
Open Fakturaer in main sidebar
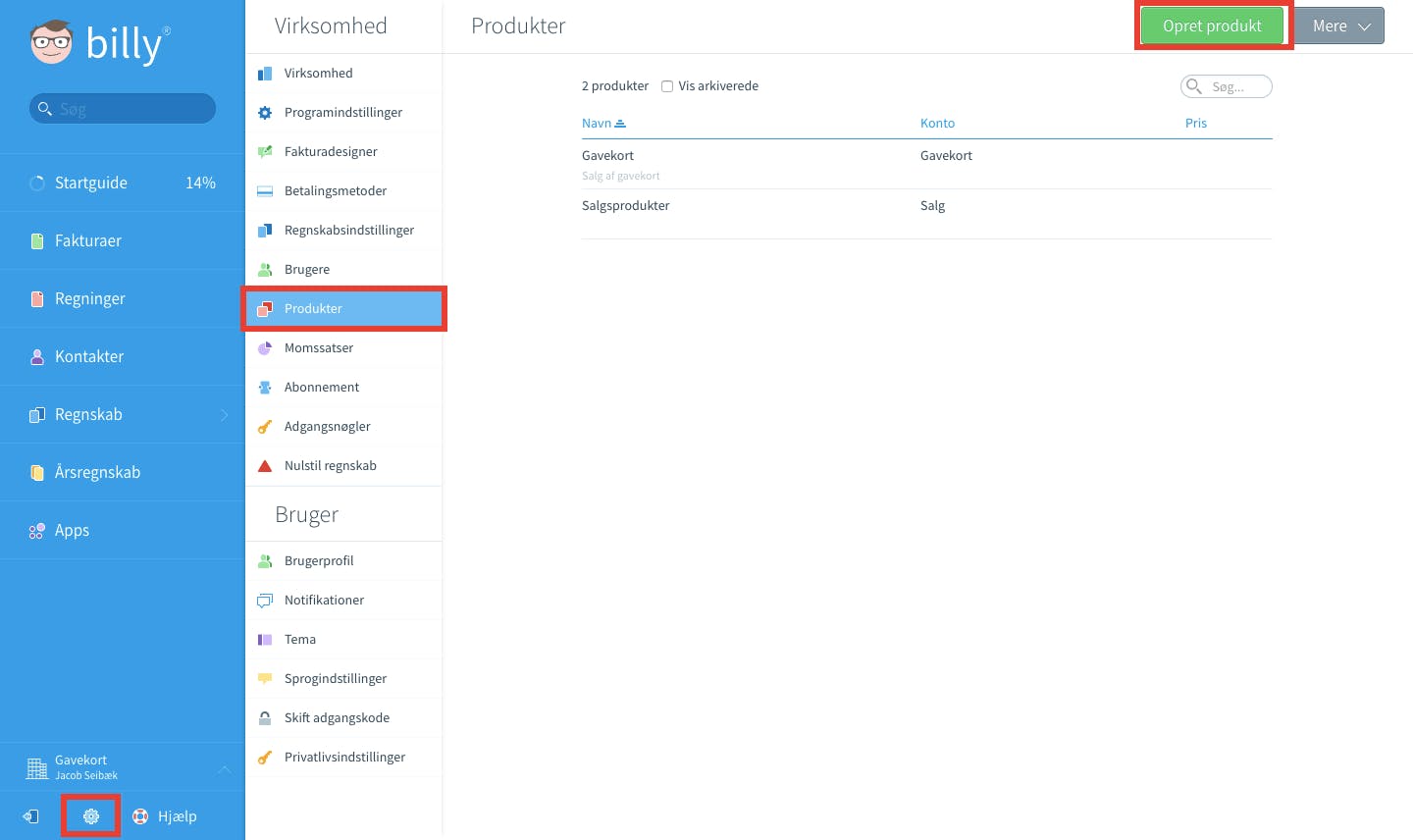click(122, 240)
